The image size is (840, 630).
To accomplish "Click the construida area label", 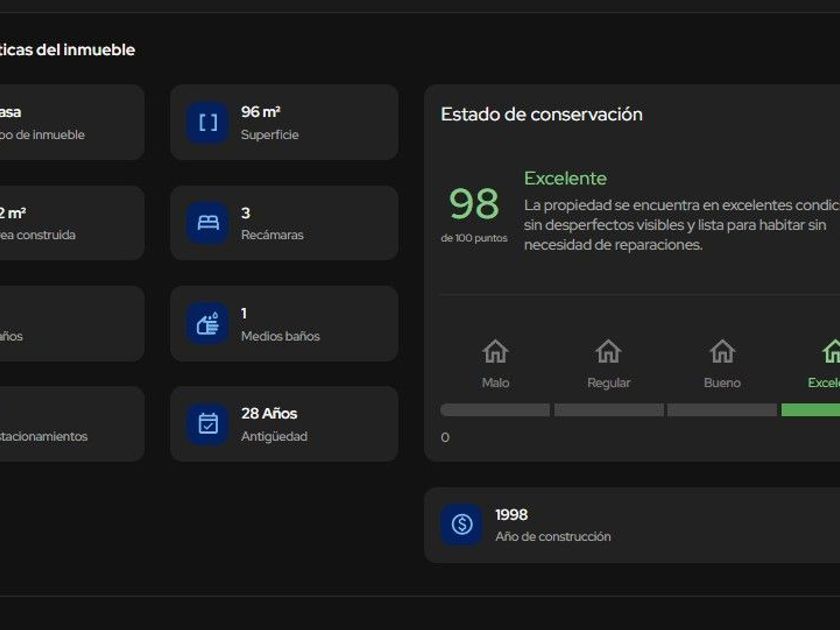I will click(x=38, y=235).
